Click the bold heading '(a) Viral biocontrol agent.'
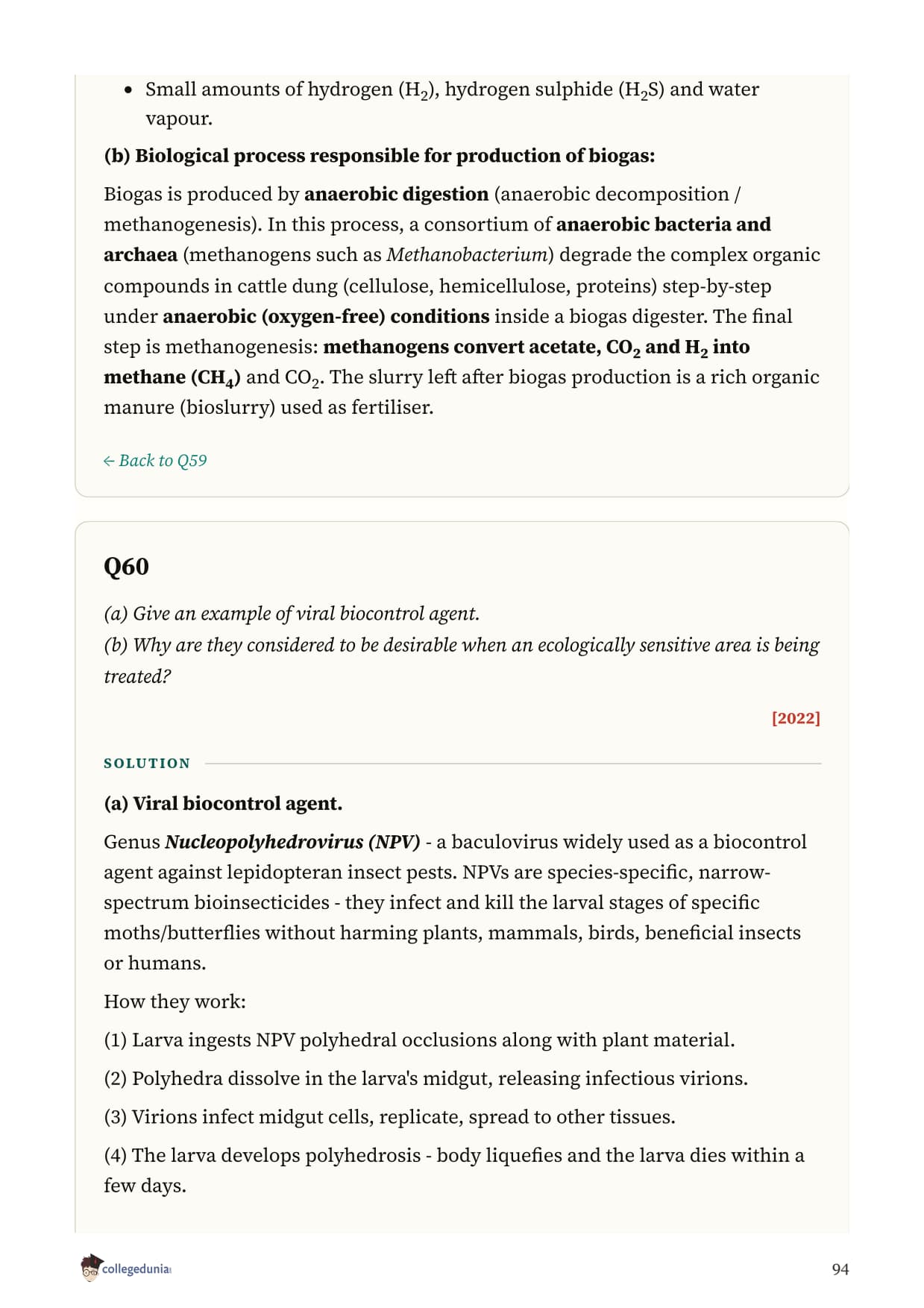The height and width of the screenshot is (1308, 924). (223, 804)
